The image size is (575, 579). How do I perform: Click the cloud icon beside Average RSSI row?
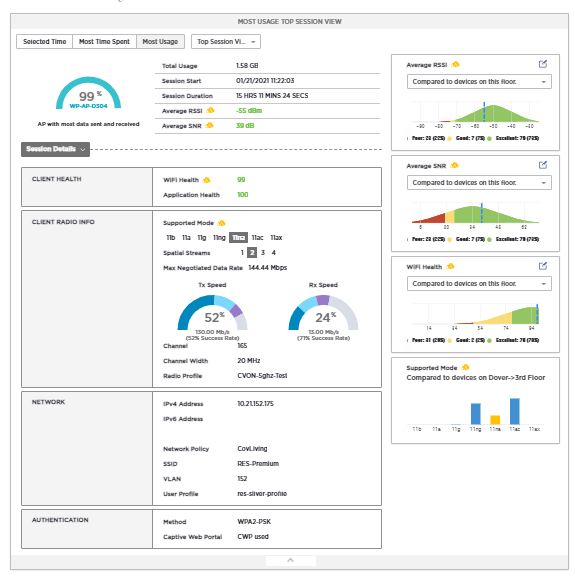tap(211, 110)
